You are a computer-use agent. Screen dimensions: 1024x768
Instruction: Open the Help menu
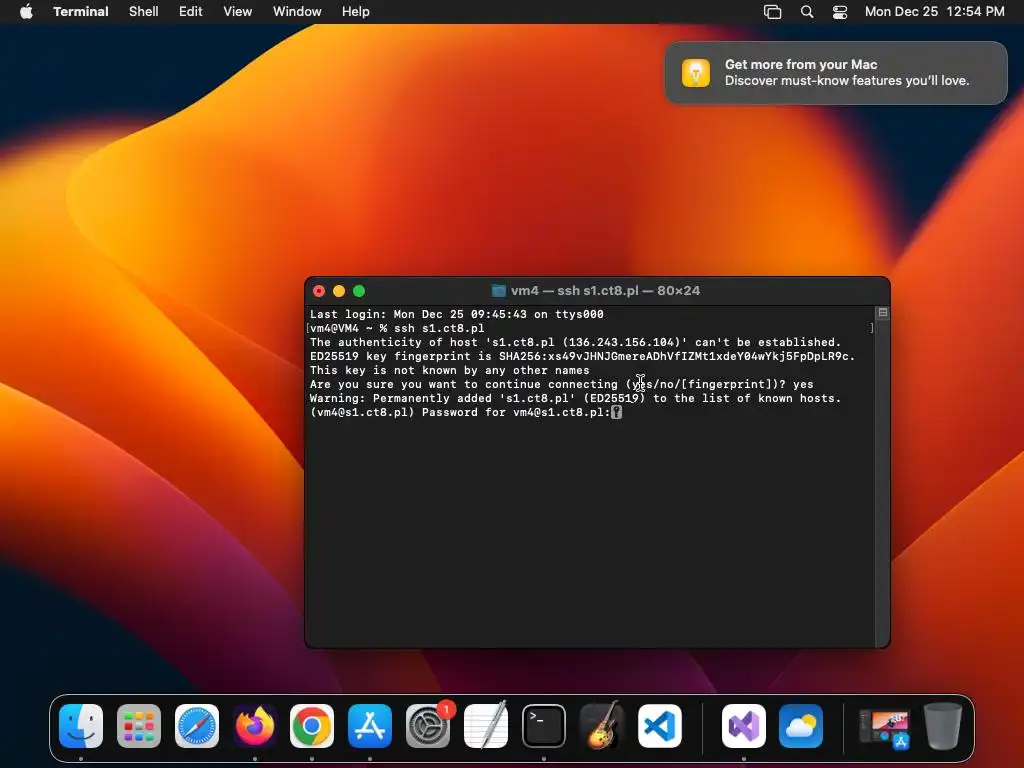(356, 12)
